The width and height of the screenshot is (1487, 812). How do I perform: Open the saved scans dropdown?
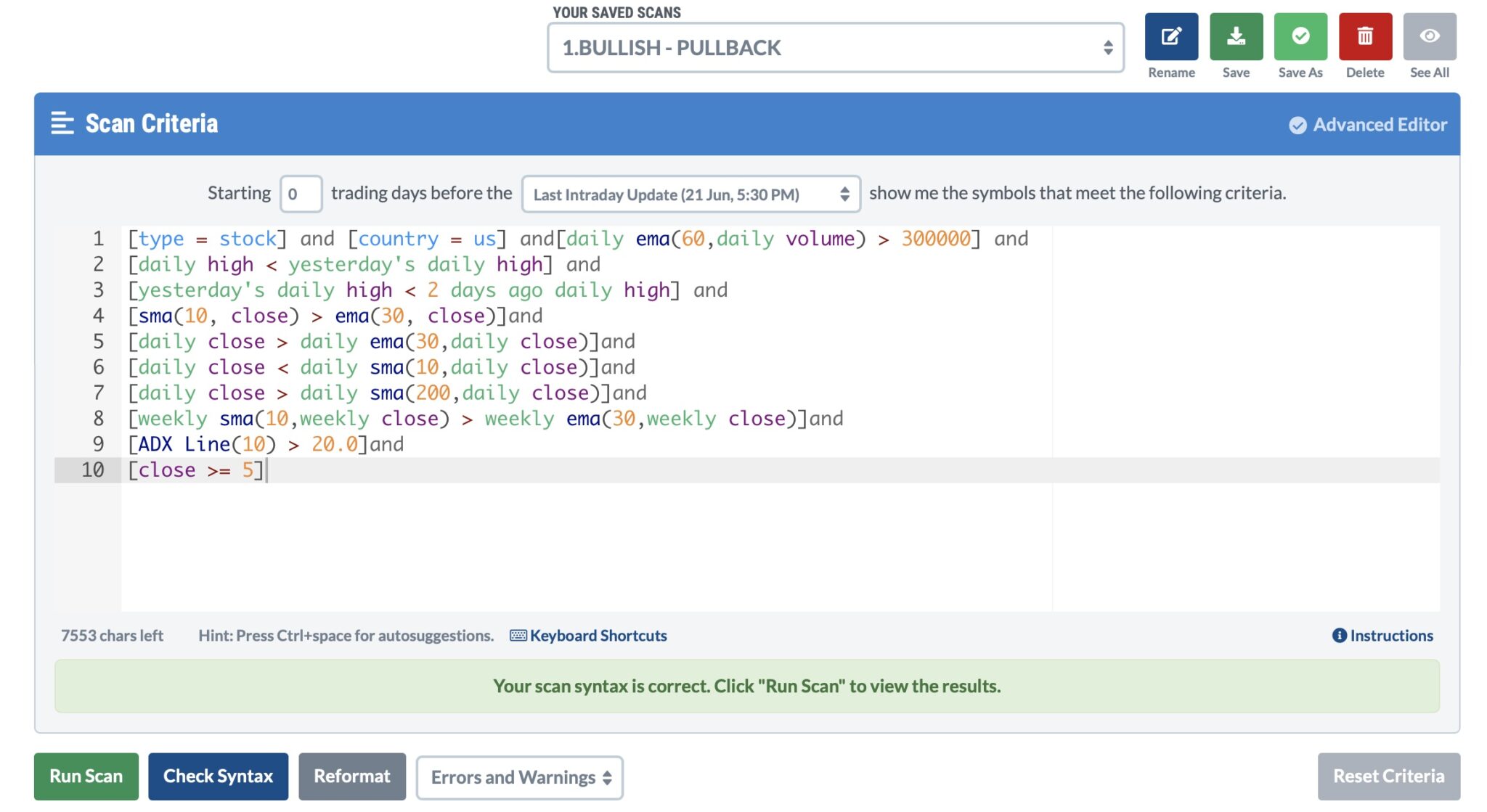(835, 48)
